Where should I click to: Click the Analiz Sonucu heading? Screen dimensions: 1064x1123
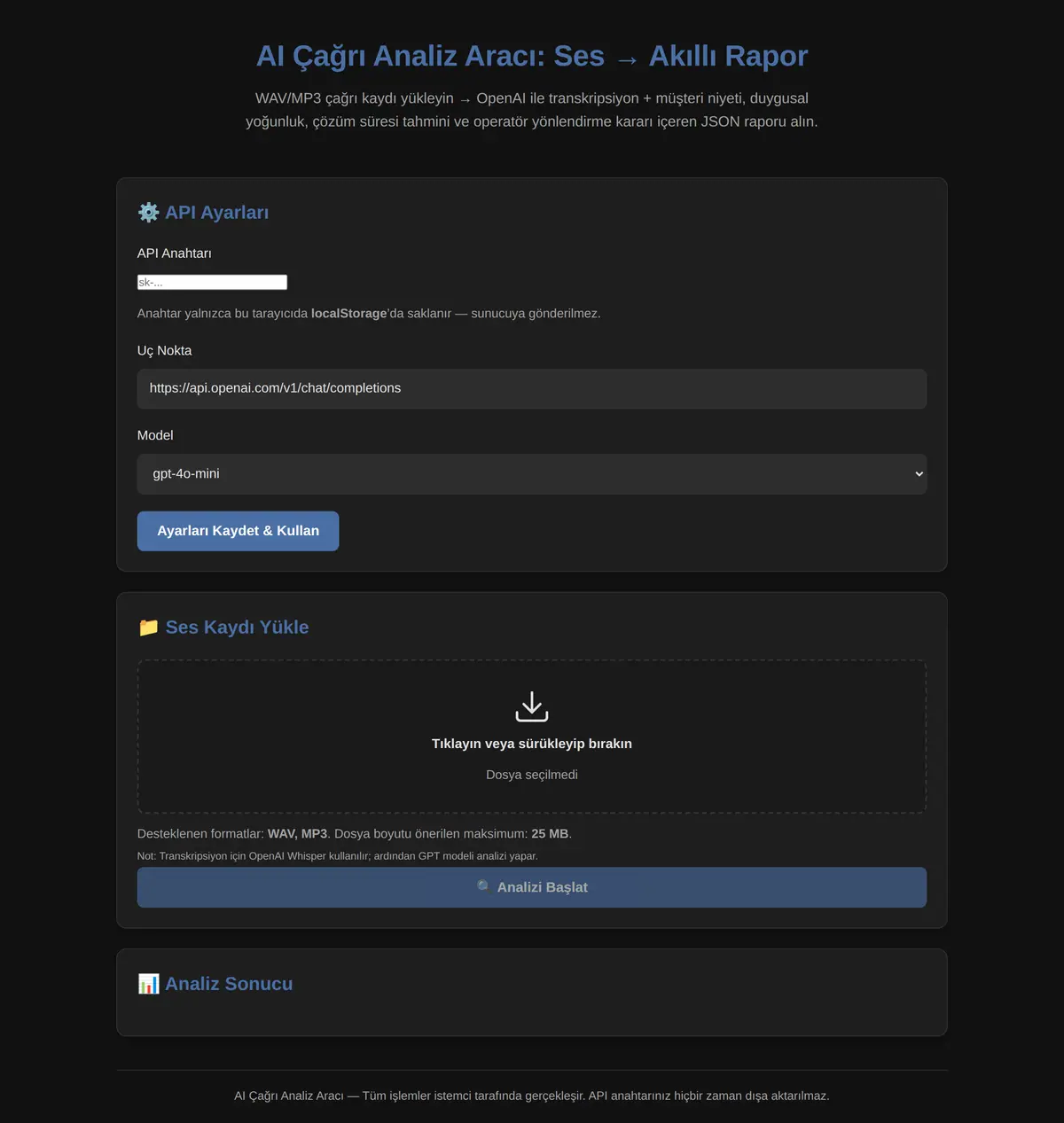229,984
